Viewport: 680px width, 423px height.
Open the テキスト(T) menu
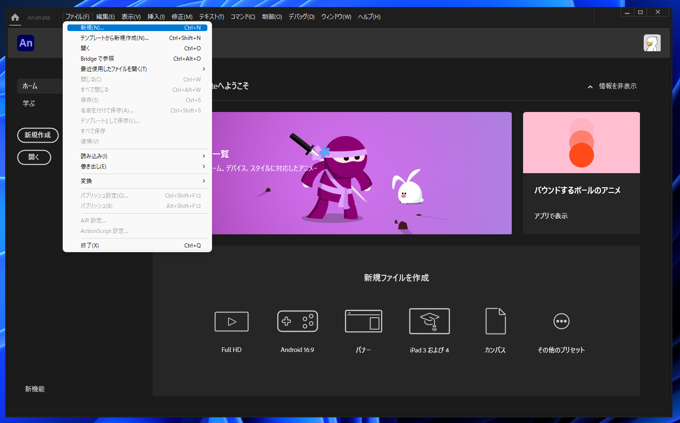click(212, 17)
